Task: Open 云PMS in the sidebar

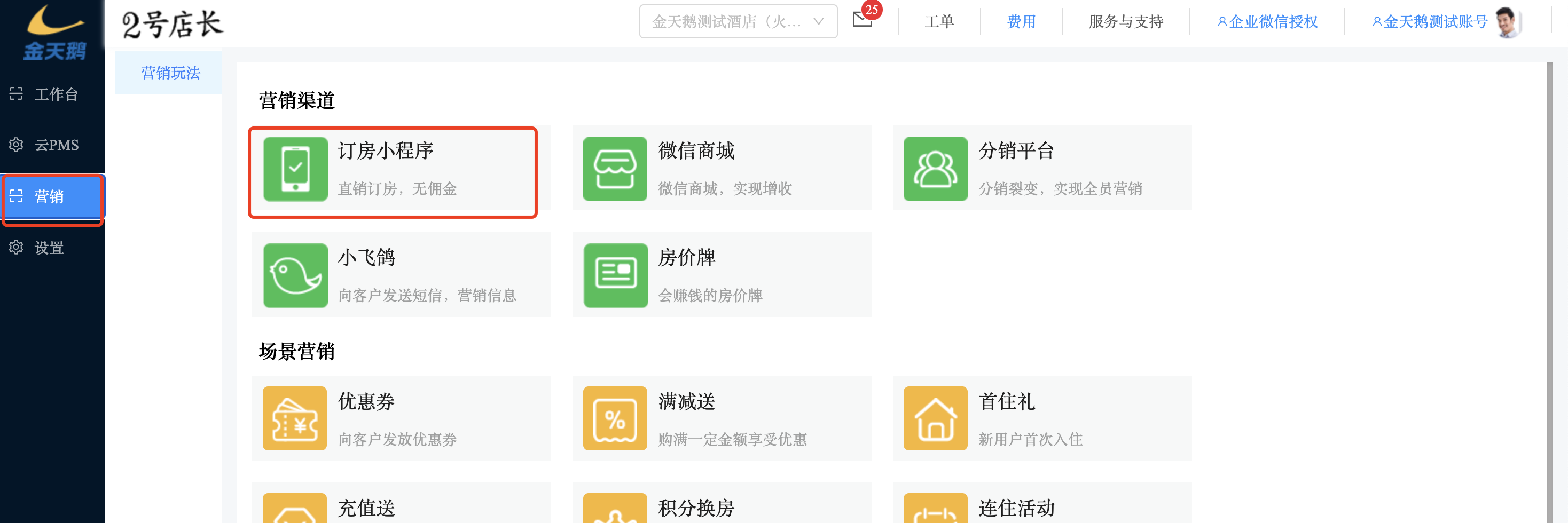Action: [52, 145]
